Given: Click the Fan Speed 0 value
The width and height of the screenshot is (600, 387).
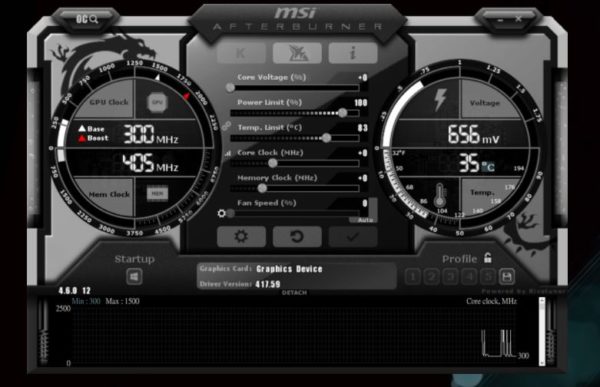Looking at the screenshot, I should coord(365,203).
